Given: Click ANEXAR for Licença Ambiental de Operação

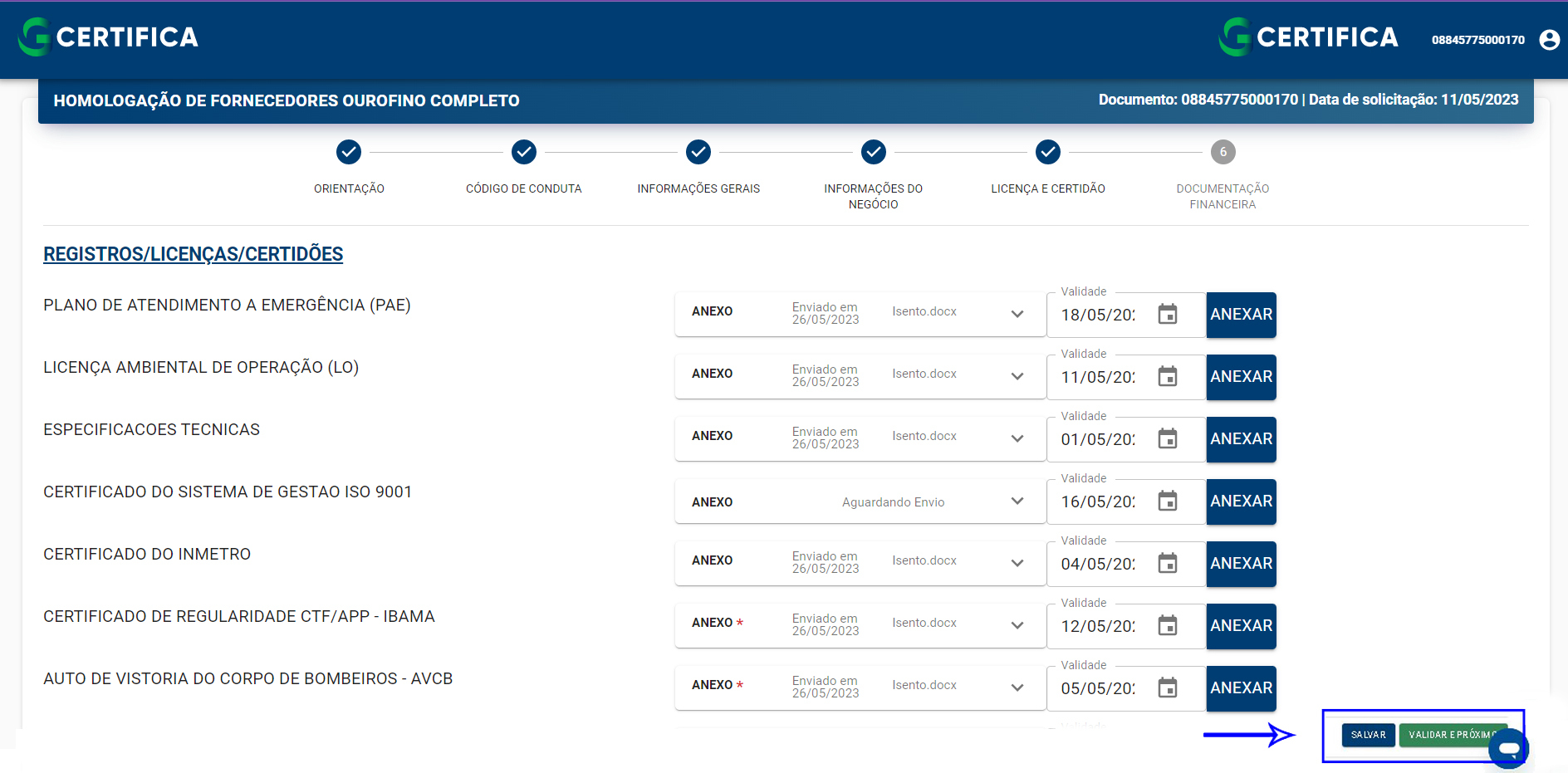Looking at the screenshot, I should tap(1241, 377).
